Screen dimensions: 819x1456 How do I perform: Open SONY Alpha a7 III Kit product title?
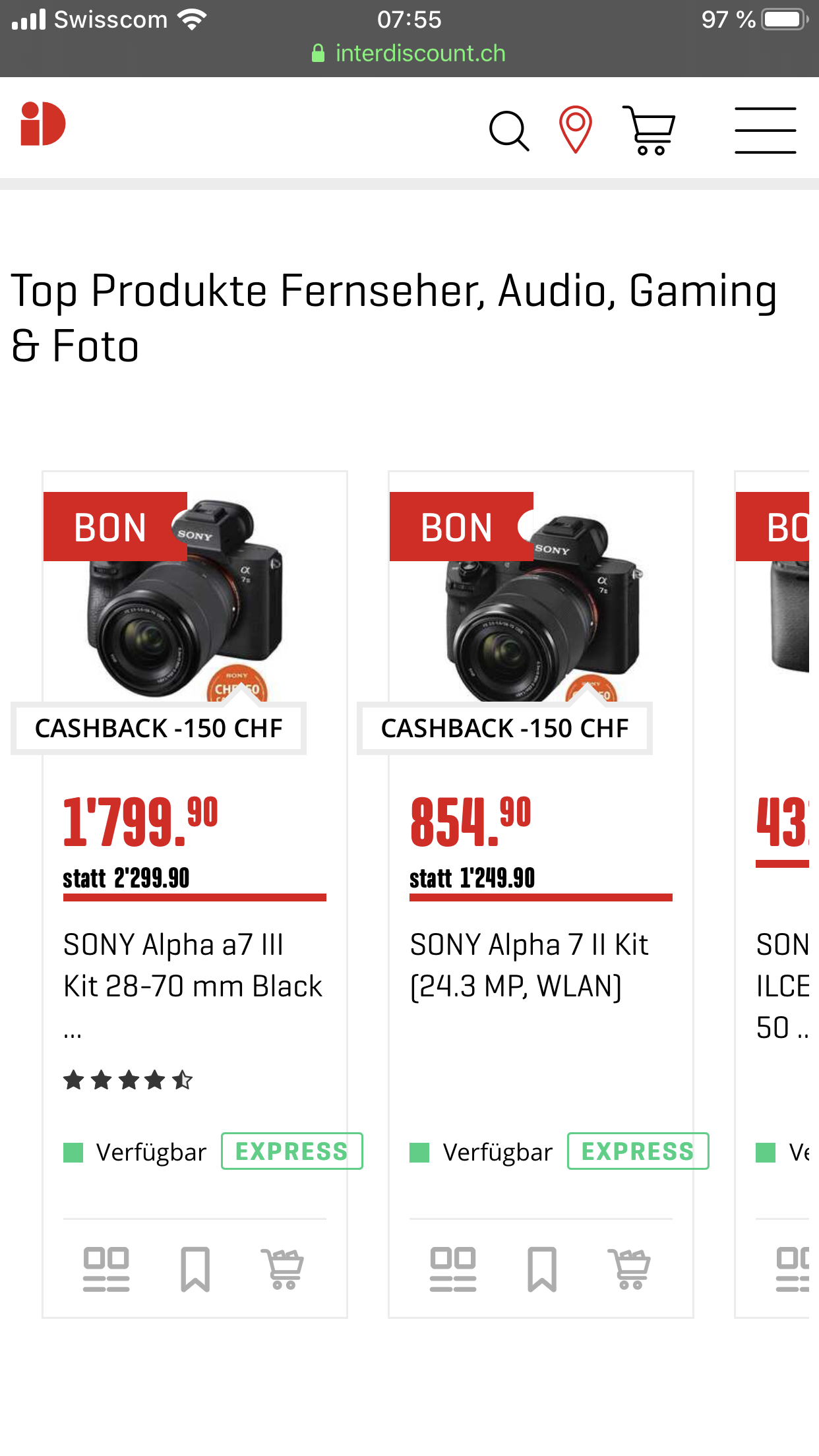tap(193, 965)
